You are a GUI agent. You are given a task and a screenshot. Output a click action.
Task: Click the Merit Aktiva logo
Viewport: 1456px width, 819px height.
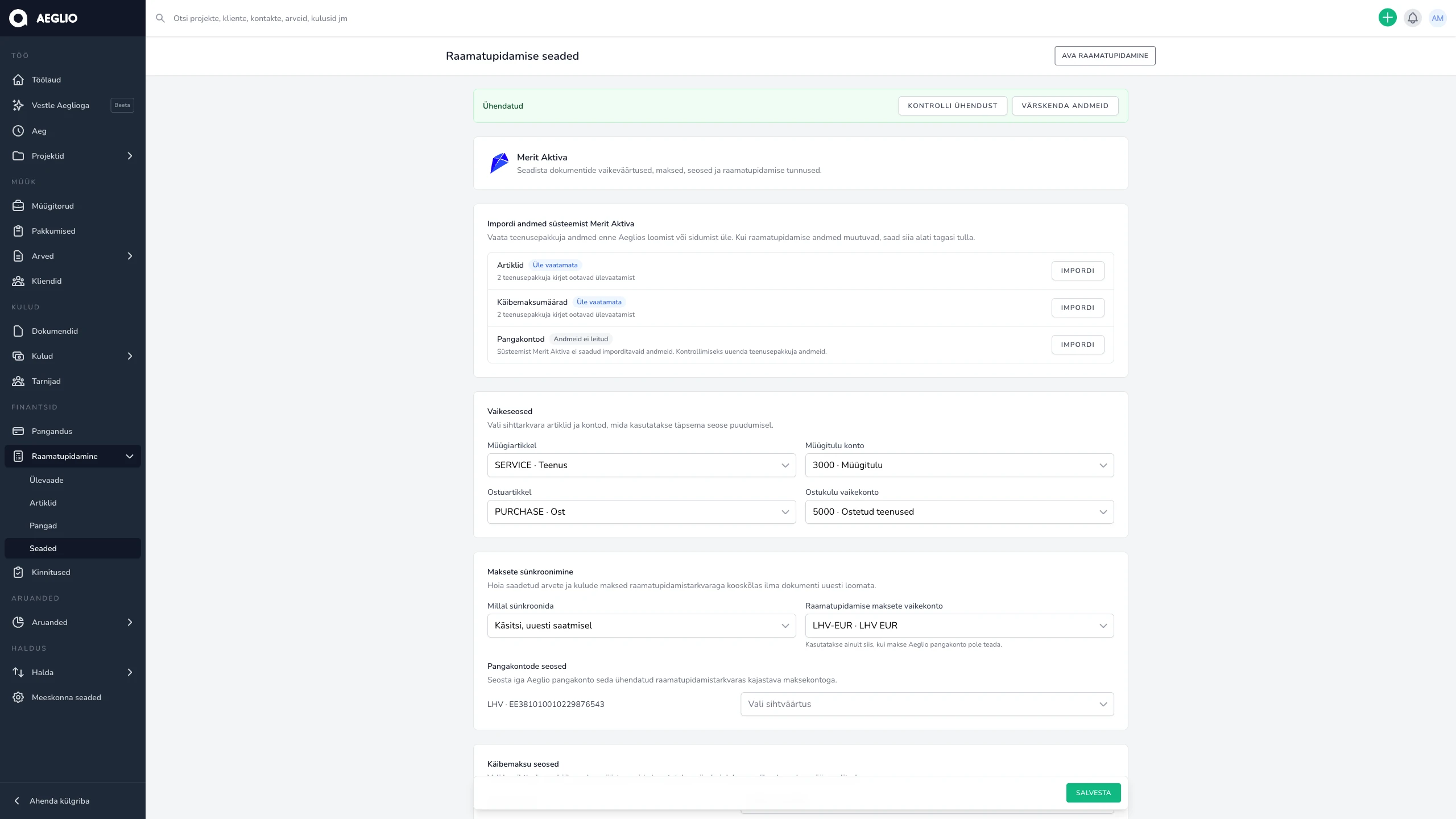pyautogui.click(x=499, y=163)
